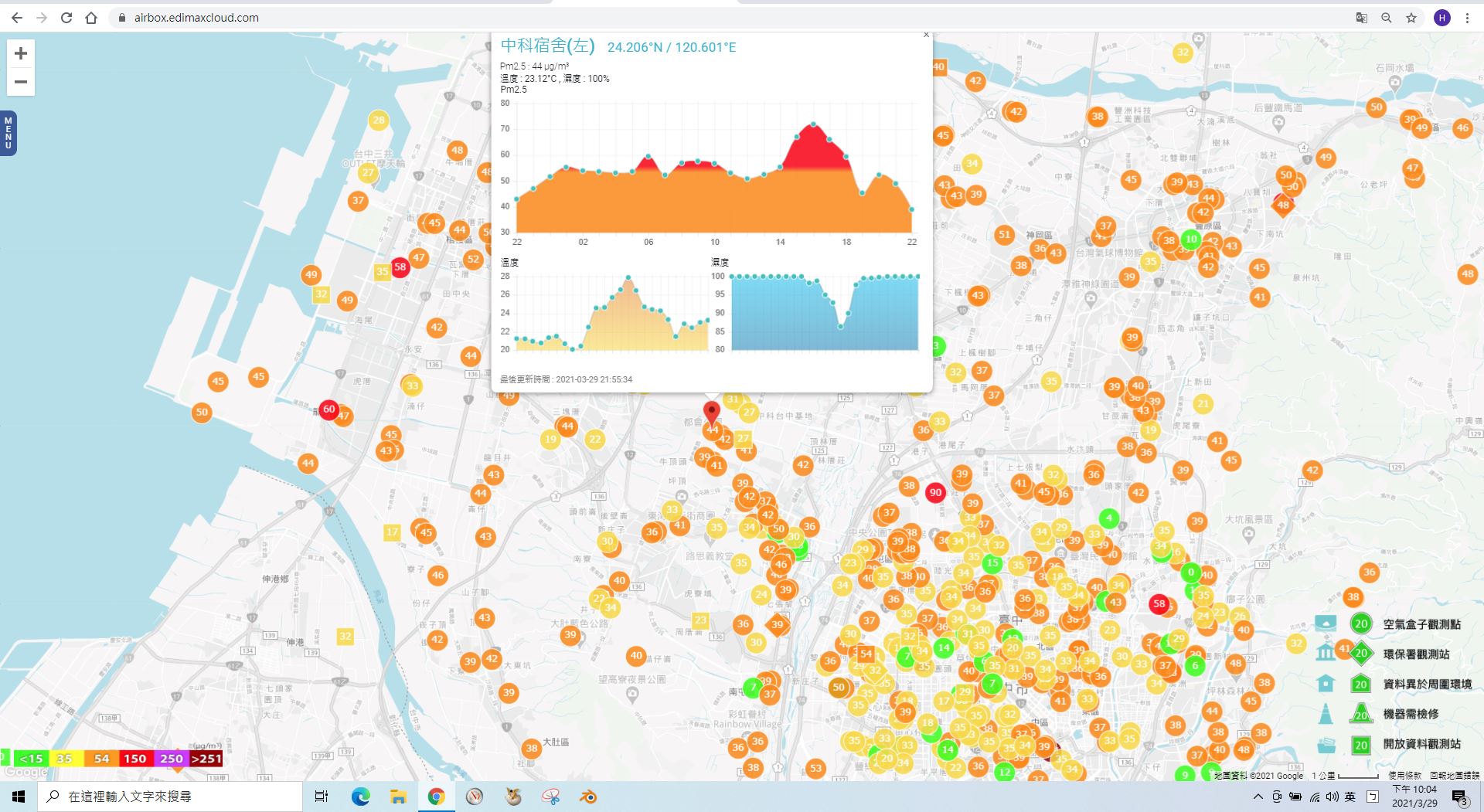Open the translate page icon

1362,18
